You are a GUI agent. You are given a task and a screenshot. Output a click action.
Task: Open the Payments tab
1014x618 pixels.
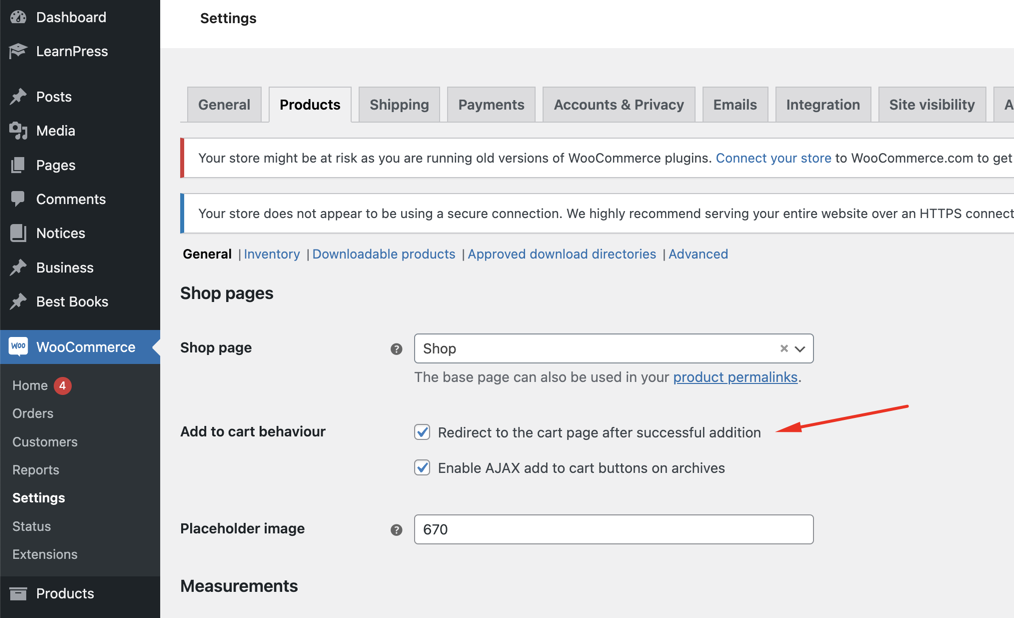click(x=491, y=105)
